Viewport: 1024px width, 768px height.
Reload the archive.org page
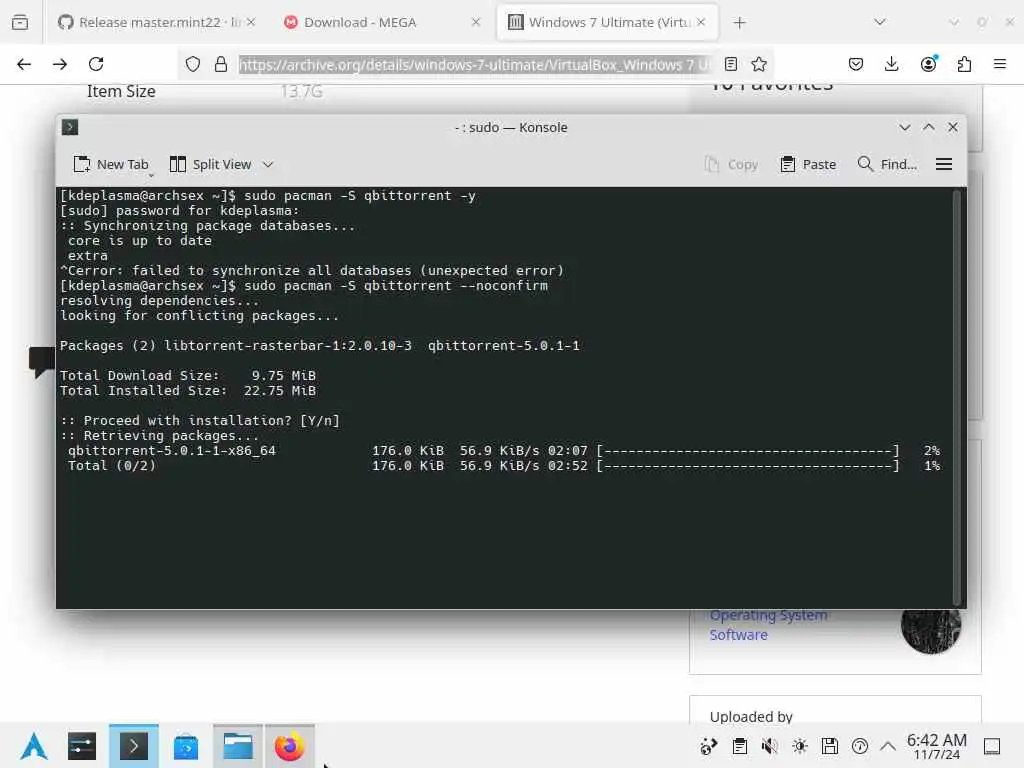(x=96, y=64)
